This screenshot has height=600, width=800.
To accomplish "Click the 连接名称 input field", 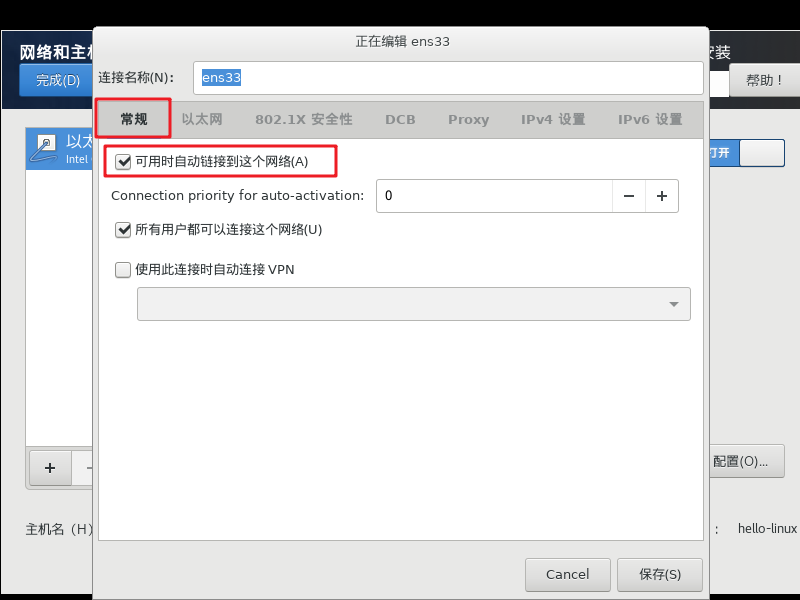I will click(448, 78).
